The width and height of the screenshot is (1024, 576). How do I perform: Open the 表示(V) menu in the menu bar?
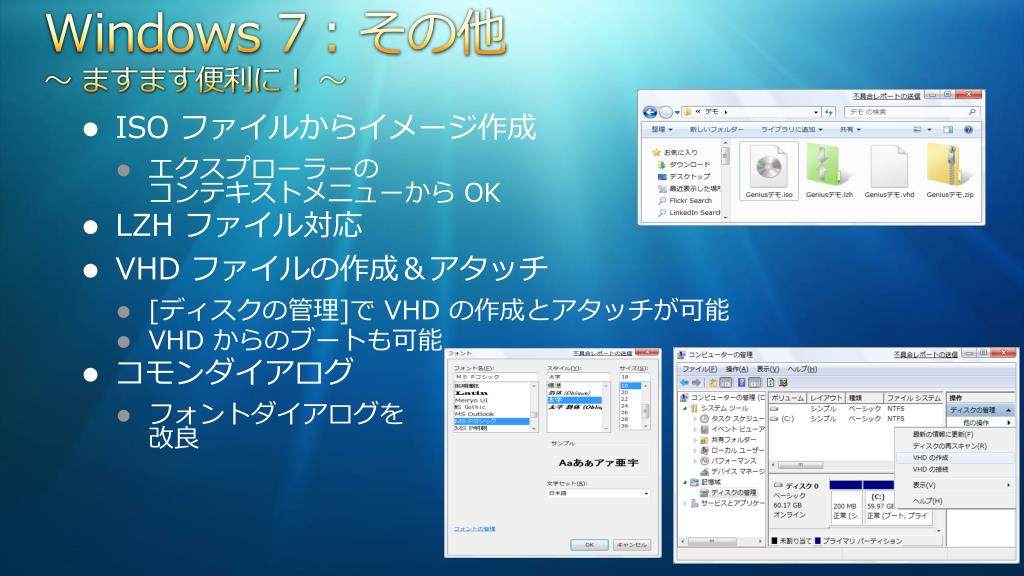coord(767,369)
